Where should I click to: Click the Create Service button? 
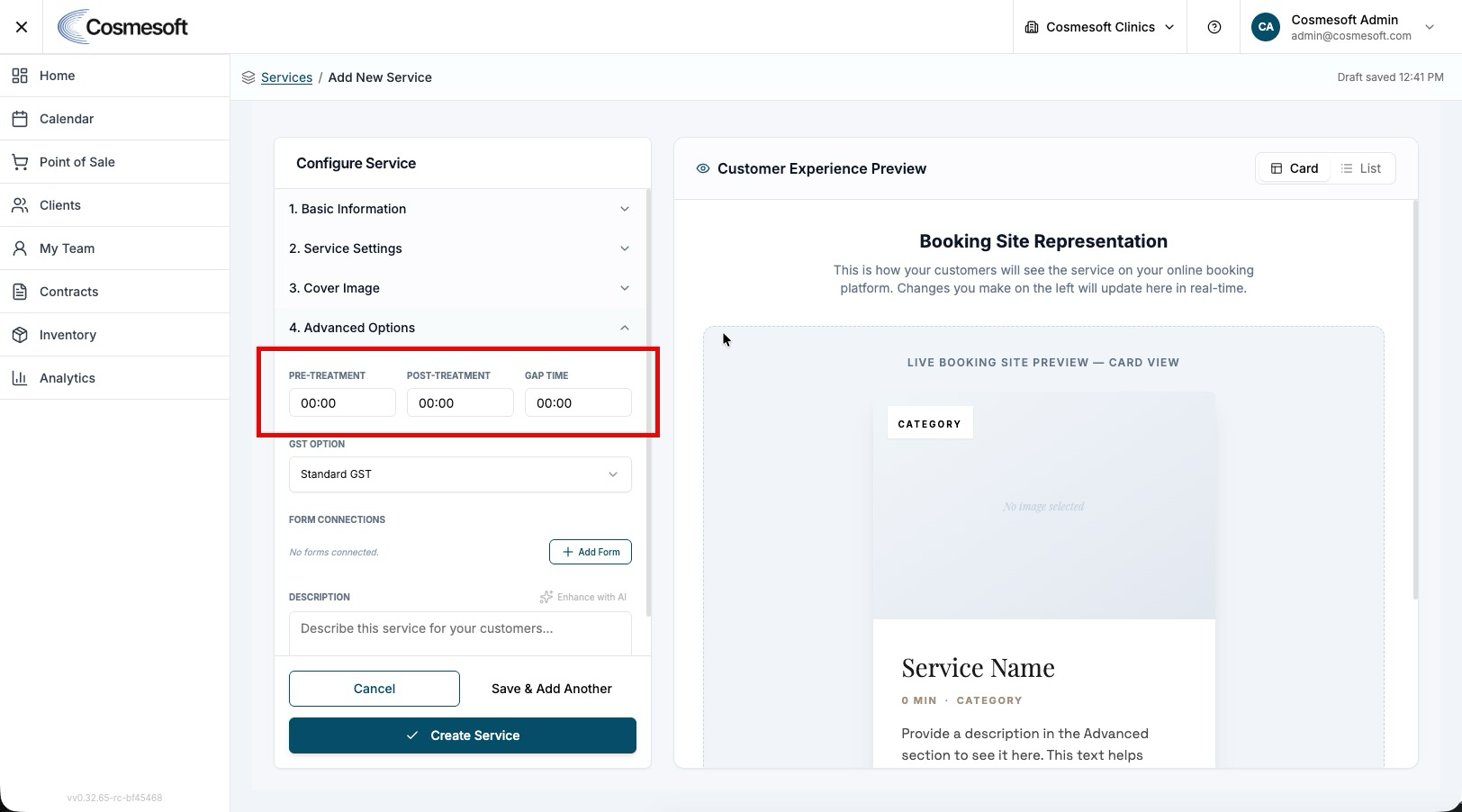click(x=463, y=735)
